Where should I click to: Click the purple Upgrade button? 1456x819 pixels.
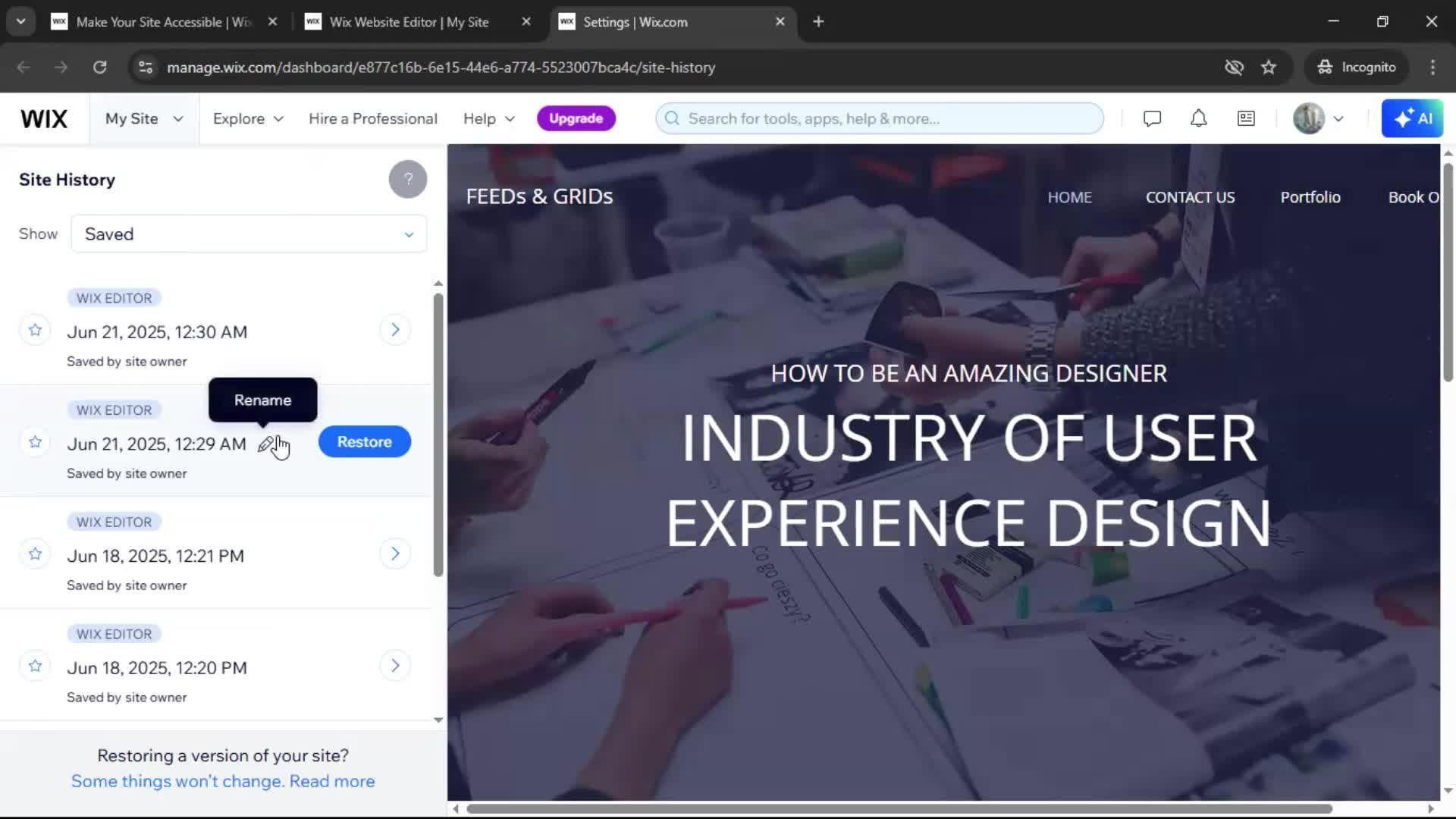(x=576, y=119)
